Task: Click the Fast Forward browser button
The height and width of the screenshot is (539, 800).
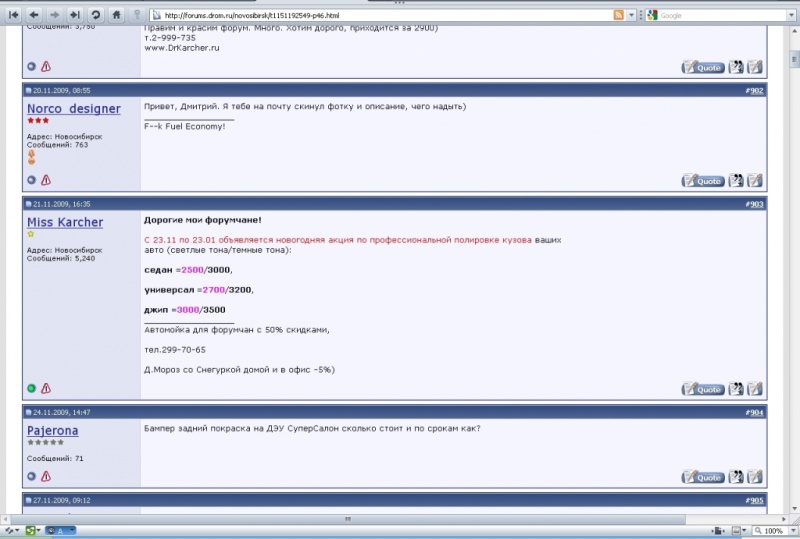Action: (74, 15)
